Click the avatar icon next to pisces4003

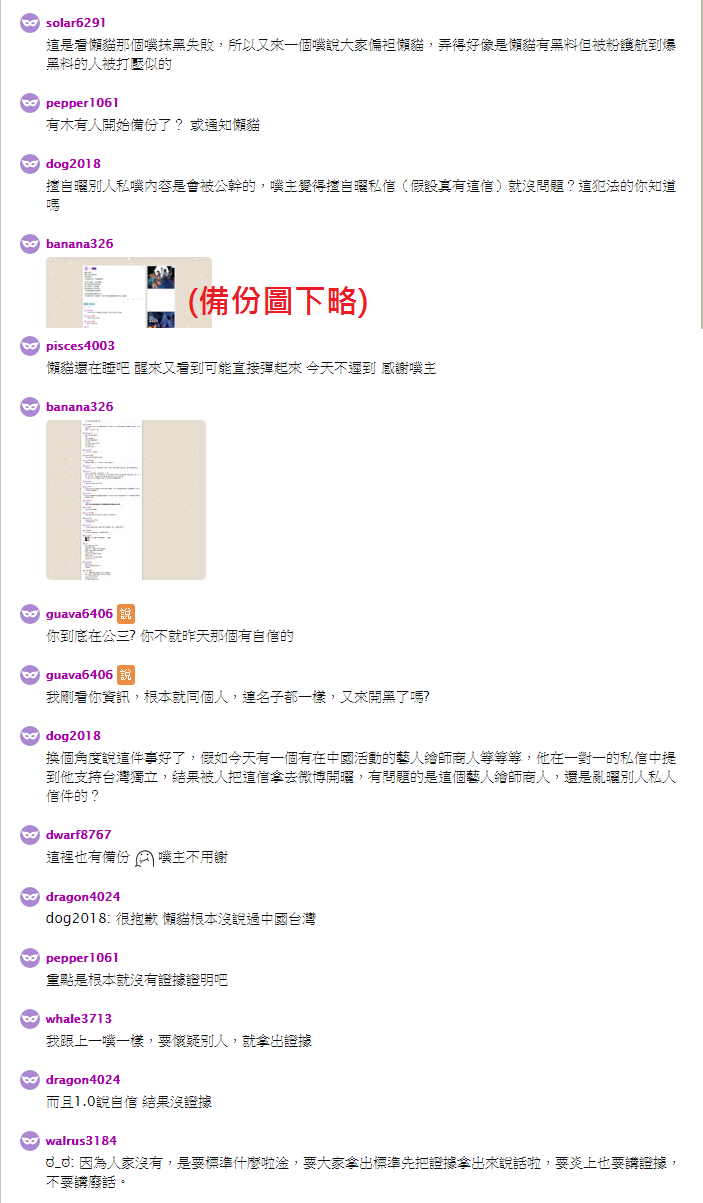tap(30, 346)
